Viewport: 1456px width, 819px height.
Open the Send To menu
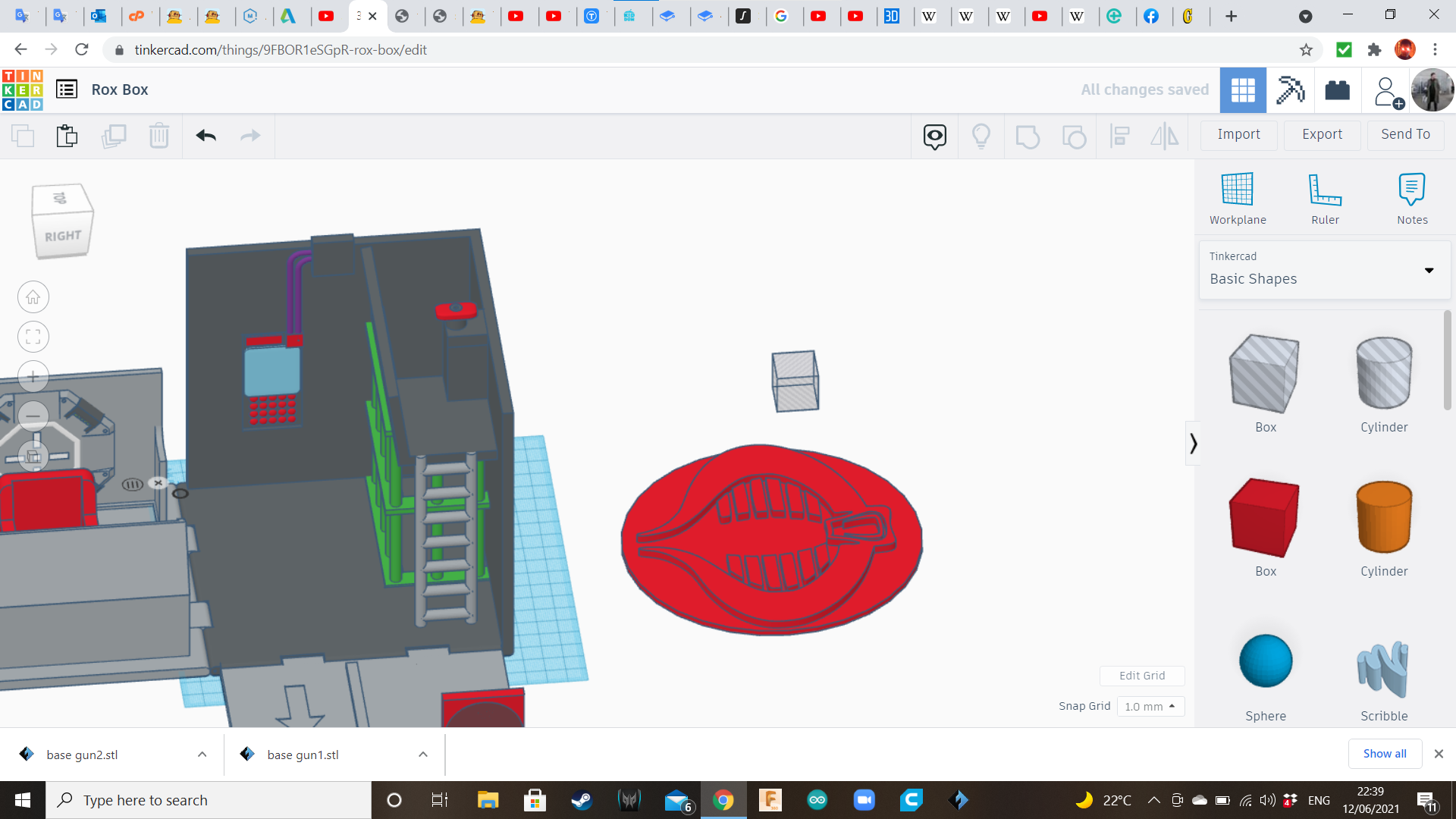coord(1405,134)
